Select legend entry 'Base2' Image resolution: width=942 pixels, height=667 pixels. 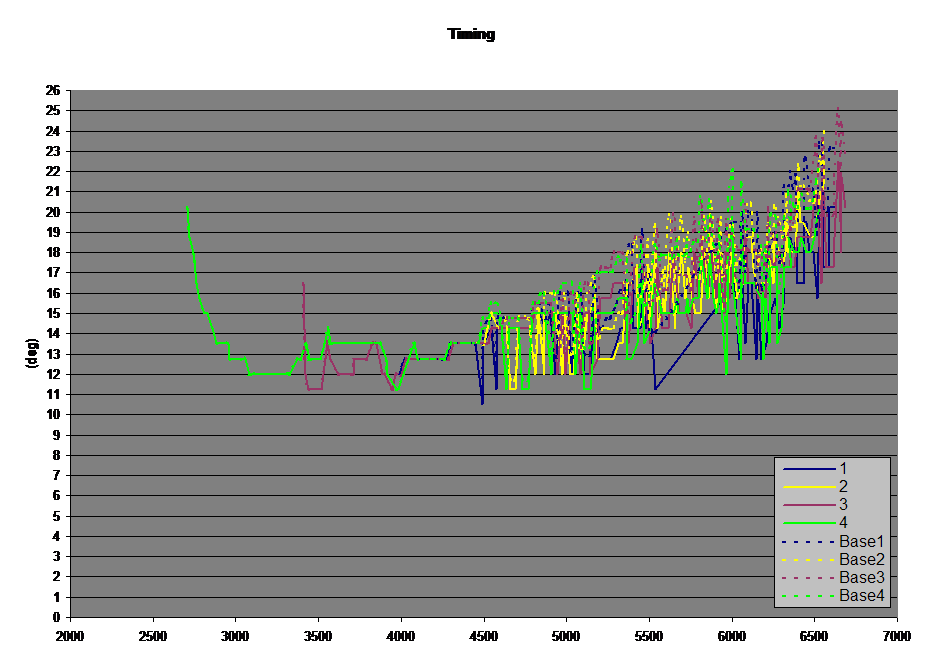pyautogui.click(x=862, y=559)
